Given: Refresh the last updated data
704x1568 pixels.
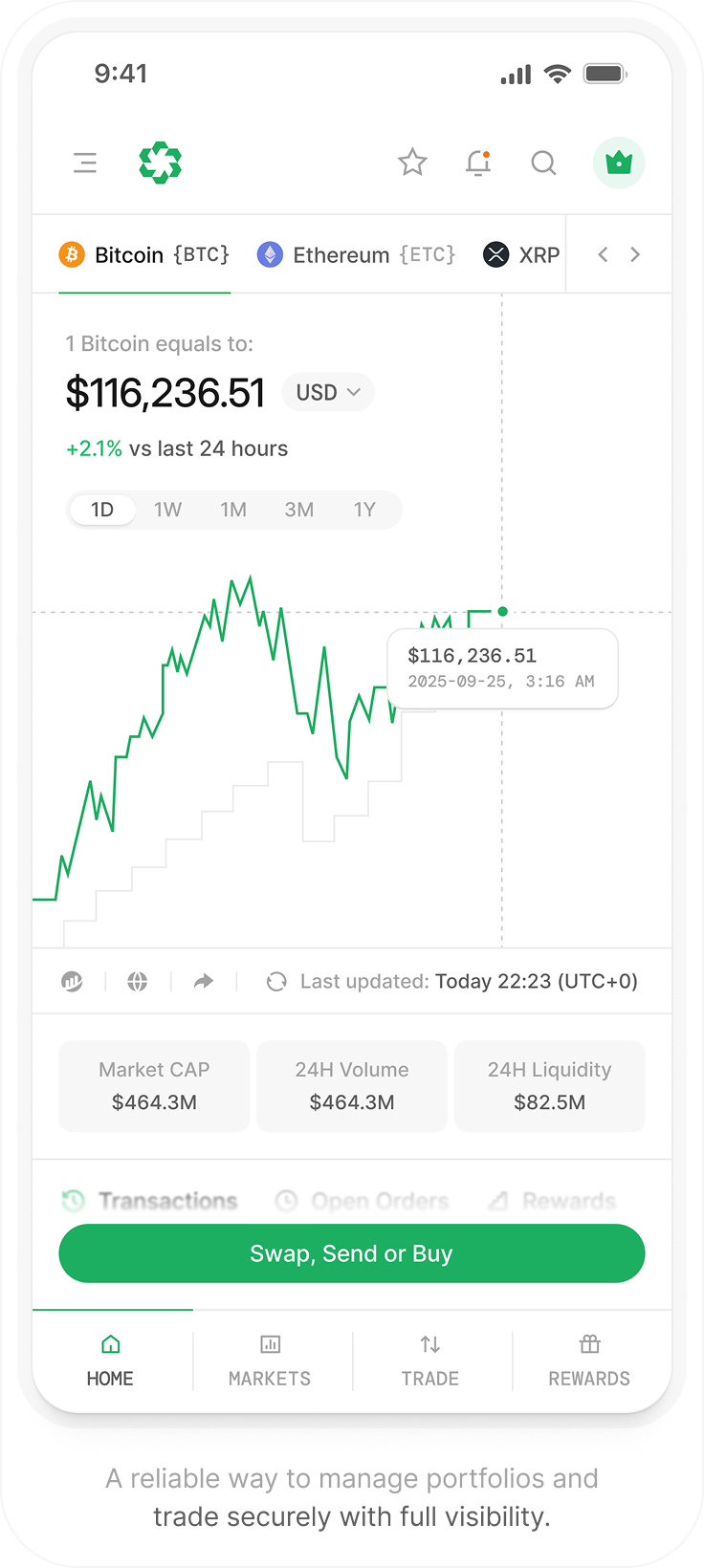Looking at the screenshot, I should (276, 981).
